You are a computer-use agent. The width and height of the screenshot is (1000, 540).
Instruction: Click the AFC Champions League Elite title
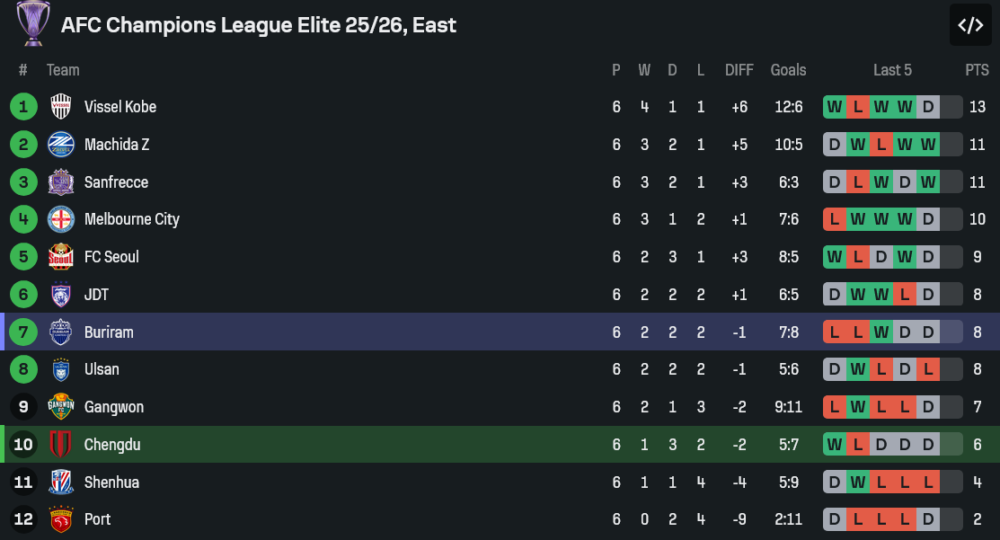258,25
